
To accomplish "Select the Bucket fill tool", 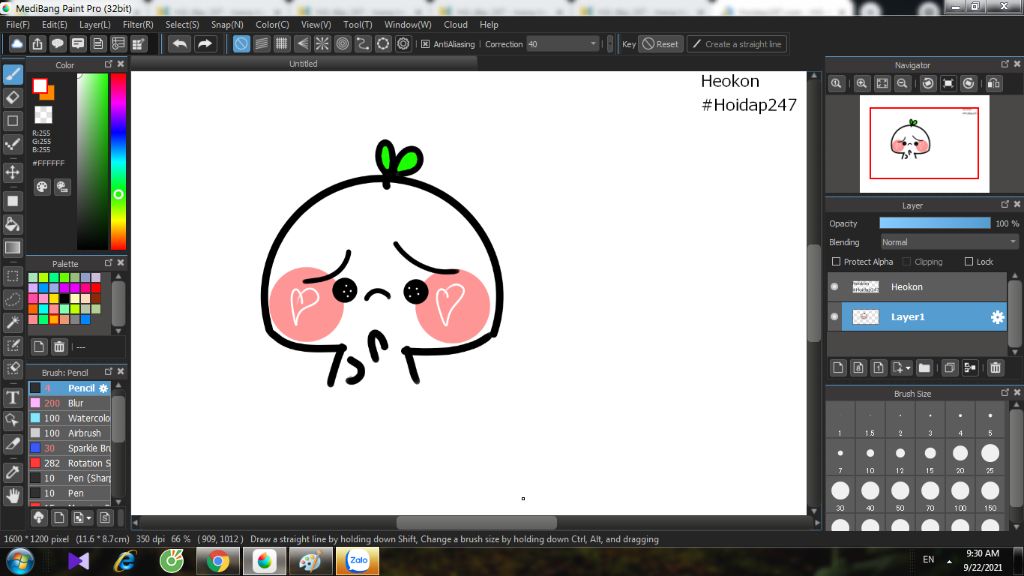I will pyautogui.click(x=12, y=225).
